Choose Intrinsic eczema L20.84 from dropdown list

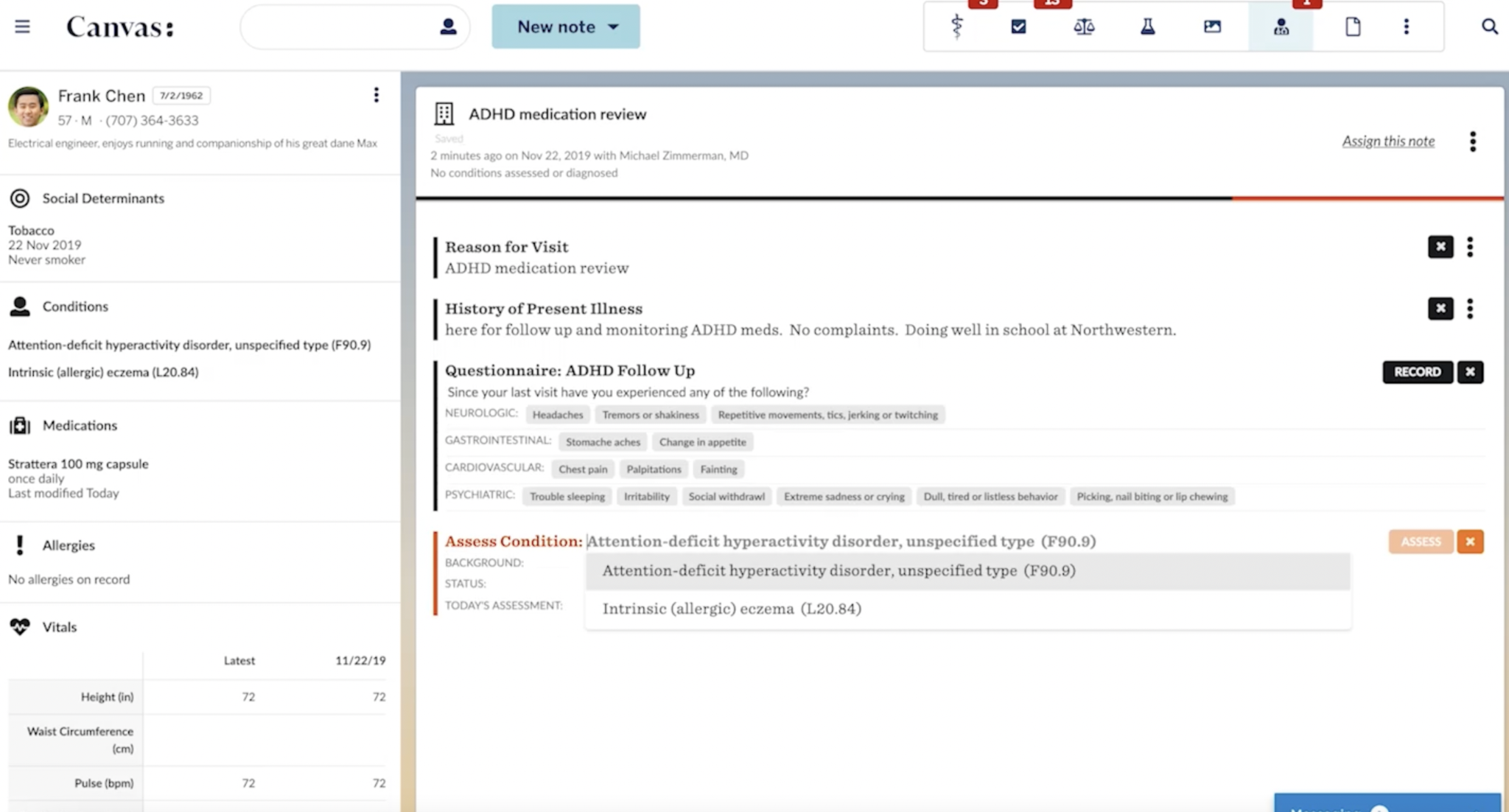point(968,609)
